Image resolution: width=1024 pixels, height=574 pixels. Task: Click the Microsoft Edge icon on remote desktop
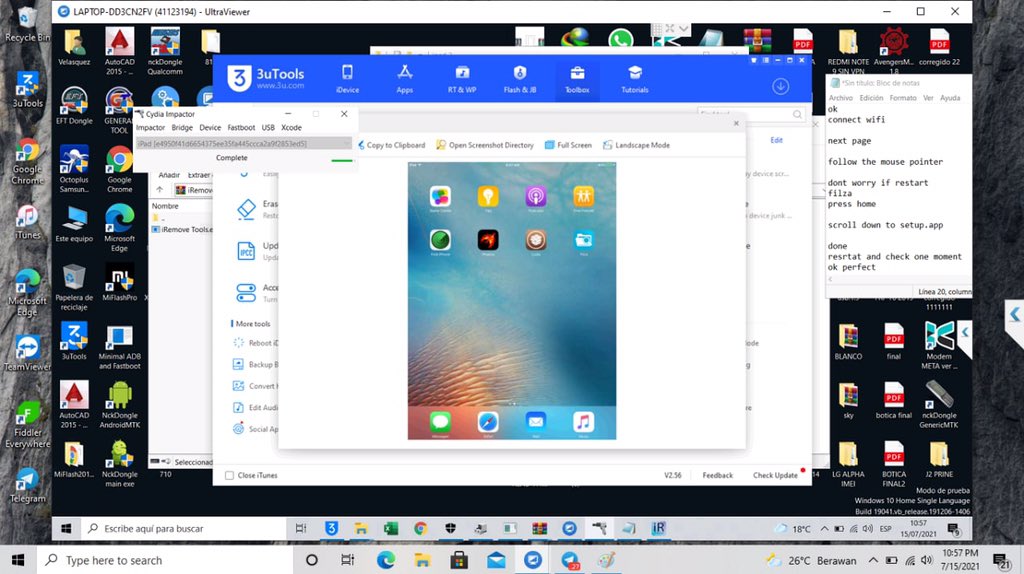[120, 227]
